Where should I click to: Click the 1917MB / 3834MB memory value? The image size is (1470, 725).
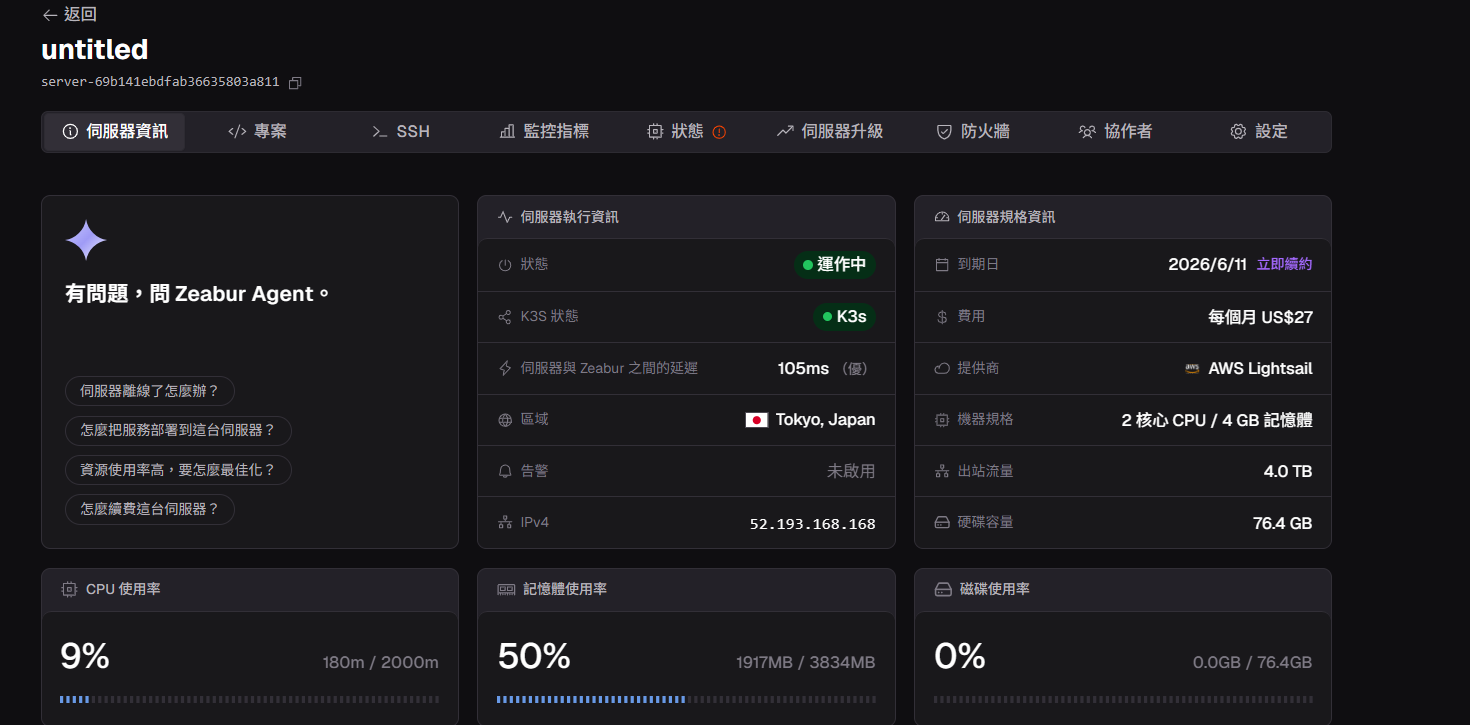click(x=806, y=662)
